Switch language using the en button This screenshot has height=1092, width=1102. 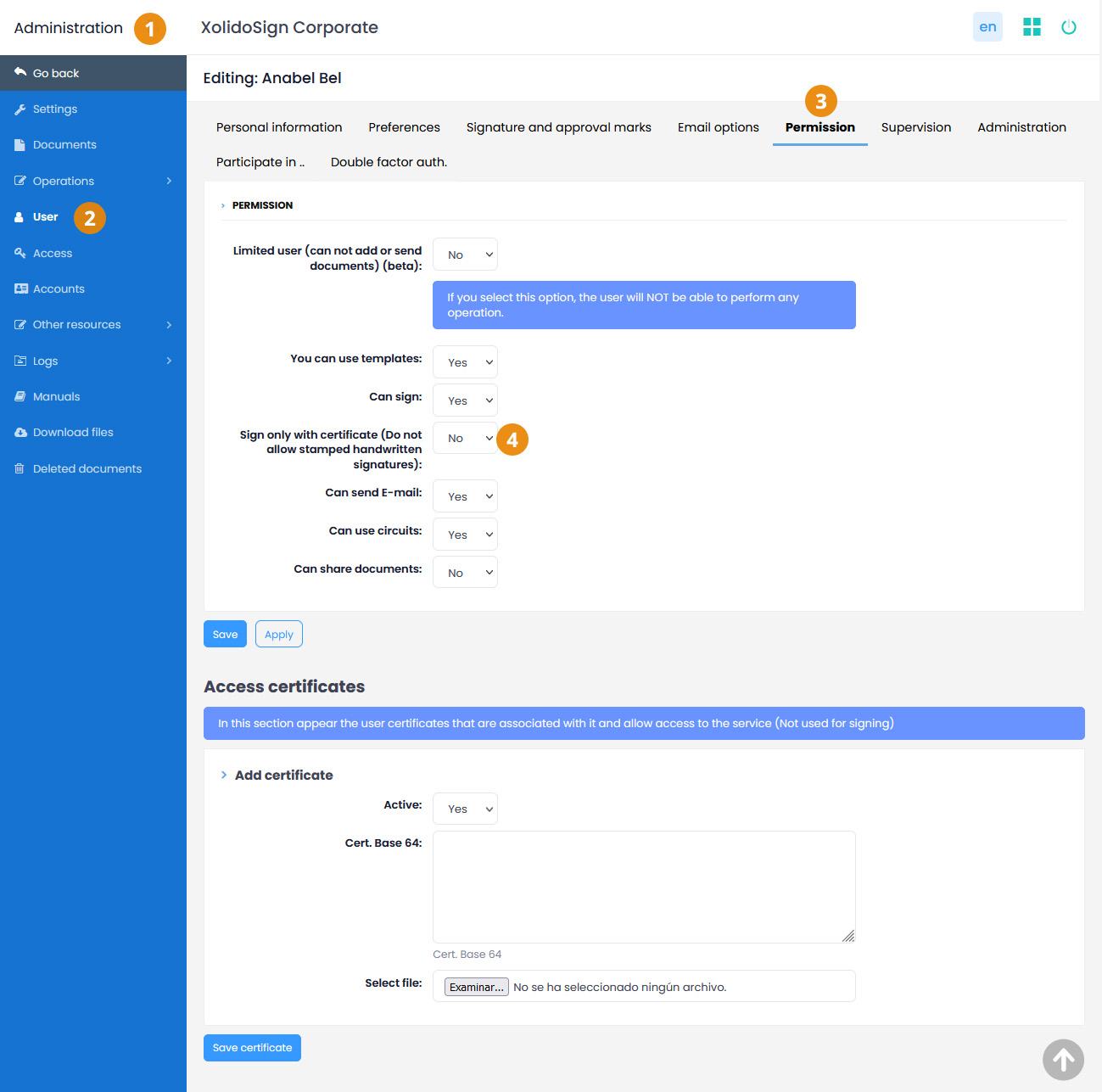pyautogui.click(x=987, y=27)
